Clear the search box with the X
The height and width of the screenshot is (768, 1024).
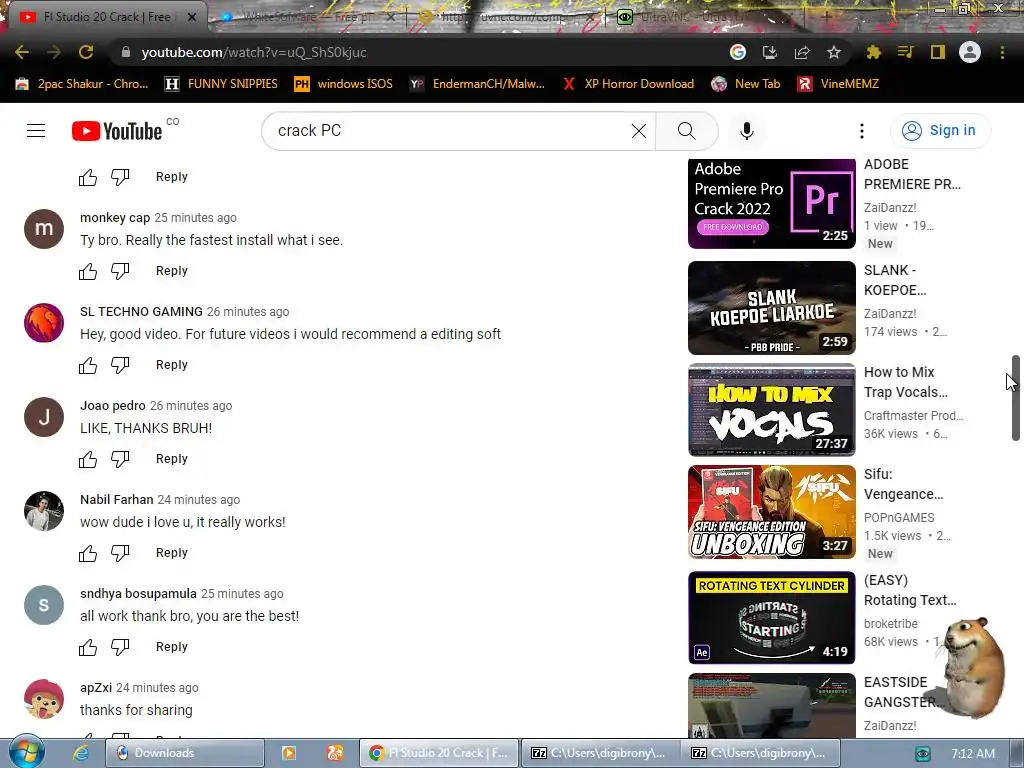639,131
